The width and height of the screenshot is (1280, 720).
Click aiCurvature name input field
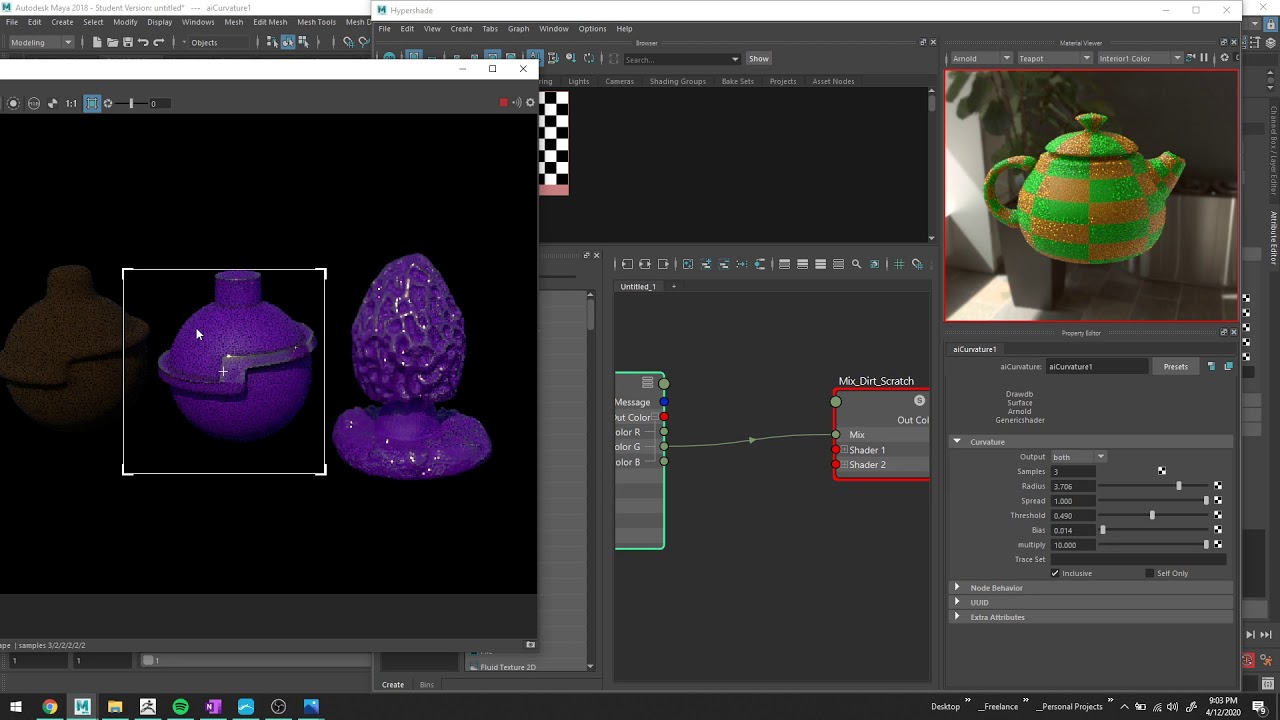pos(1097,366)
